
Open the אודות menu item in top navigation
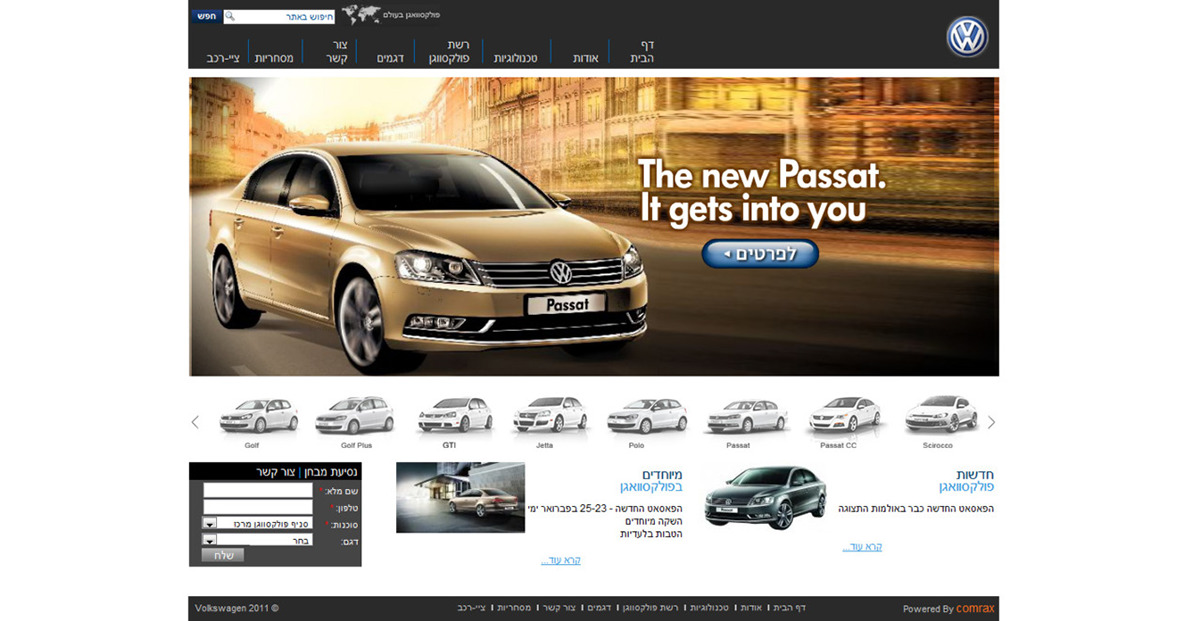tap(586, 59)
